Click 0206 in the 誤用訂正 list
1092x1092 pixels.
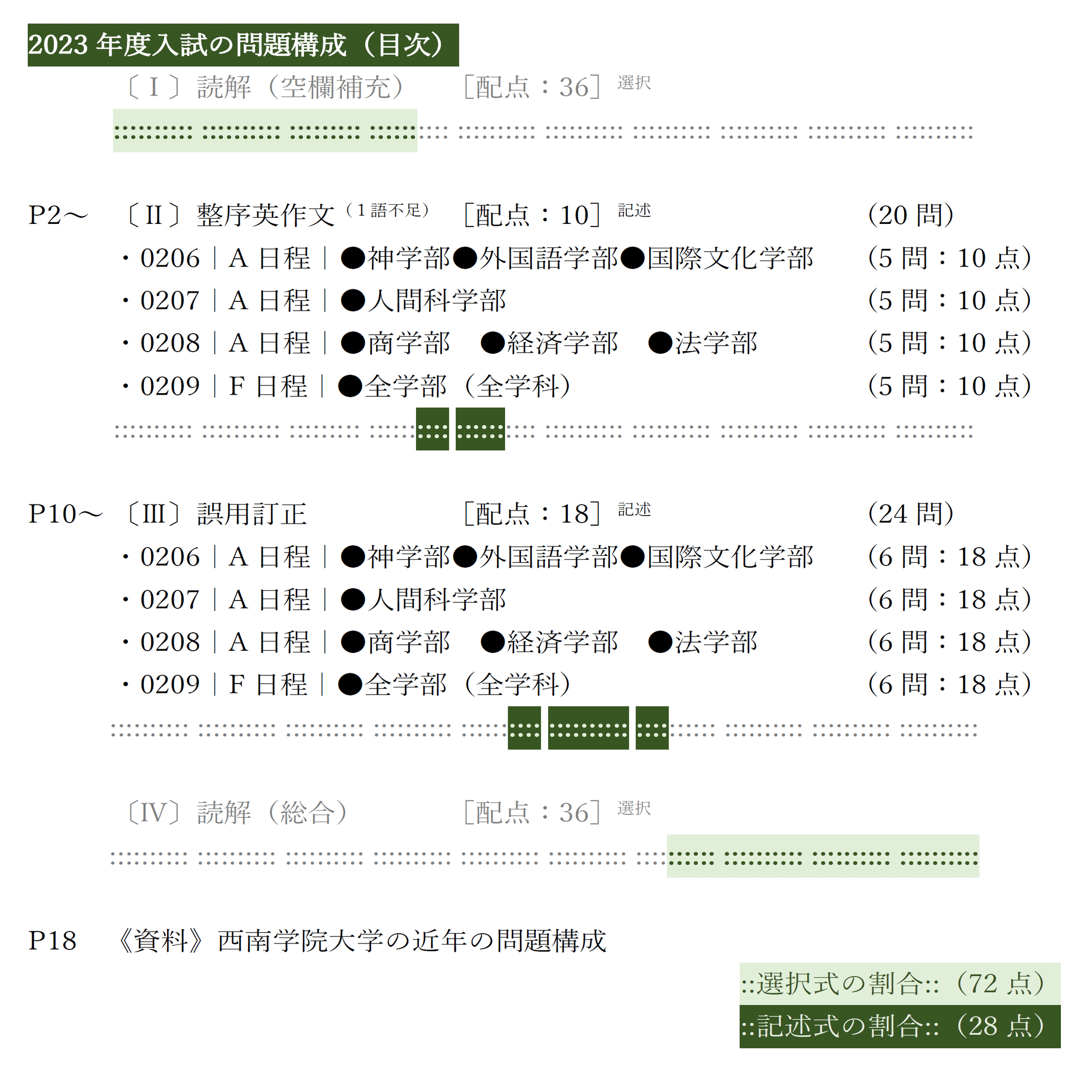[x=170, y=557]
